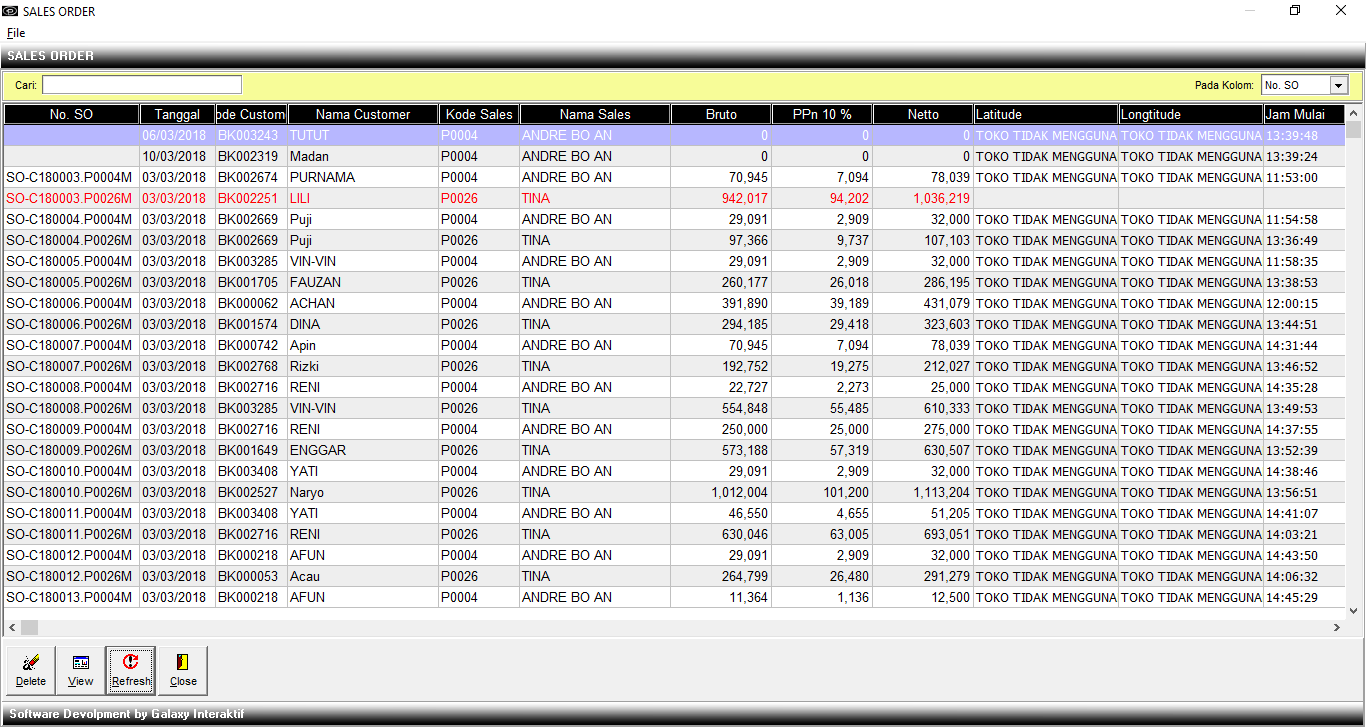The height and width of the screenshot is (728, 1366).
Task: Select the row for customer PURNAMA
Action: point(322,177)
